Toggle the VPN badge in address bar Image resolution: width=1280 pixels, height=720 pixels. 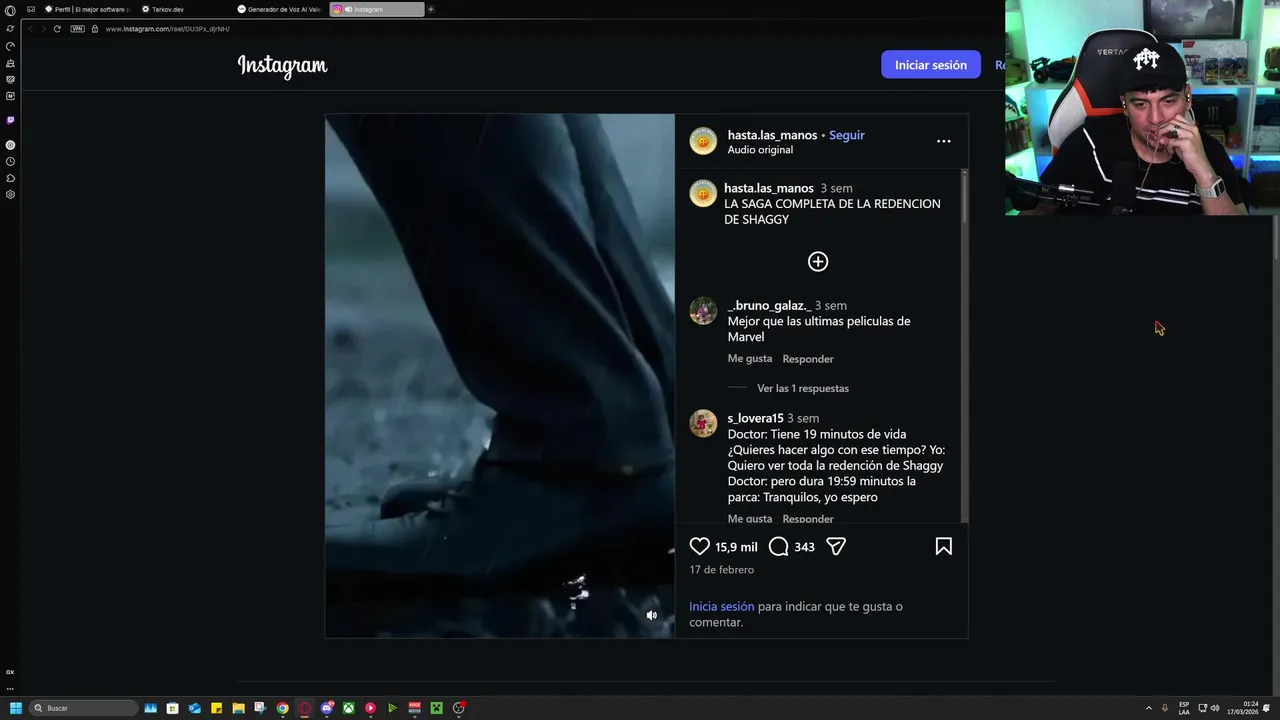point(77,29)
